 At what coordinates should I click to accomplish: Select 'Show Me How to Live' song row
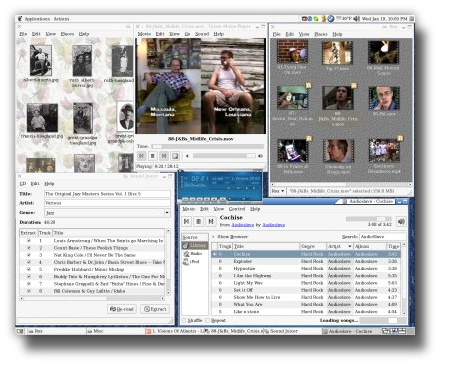click(306, 297)
